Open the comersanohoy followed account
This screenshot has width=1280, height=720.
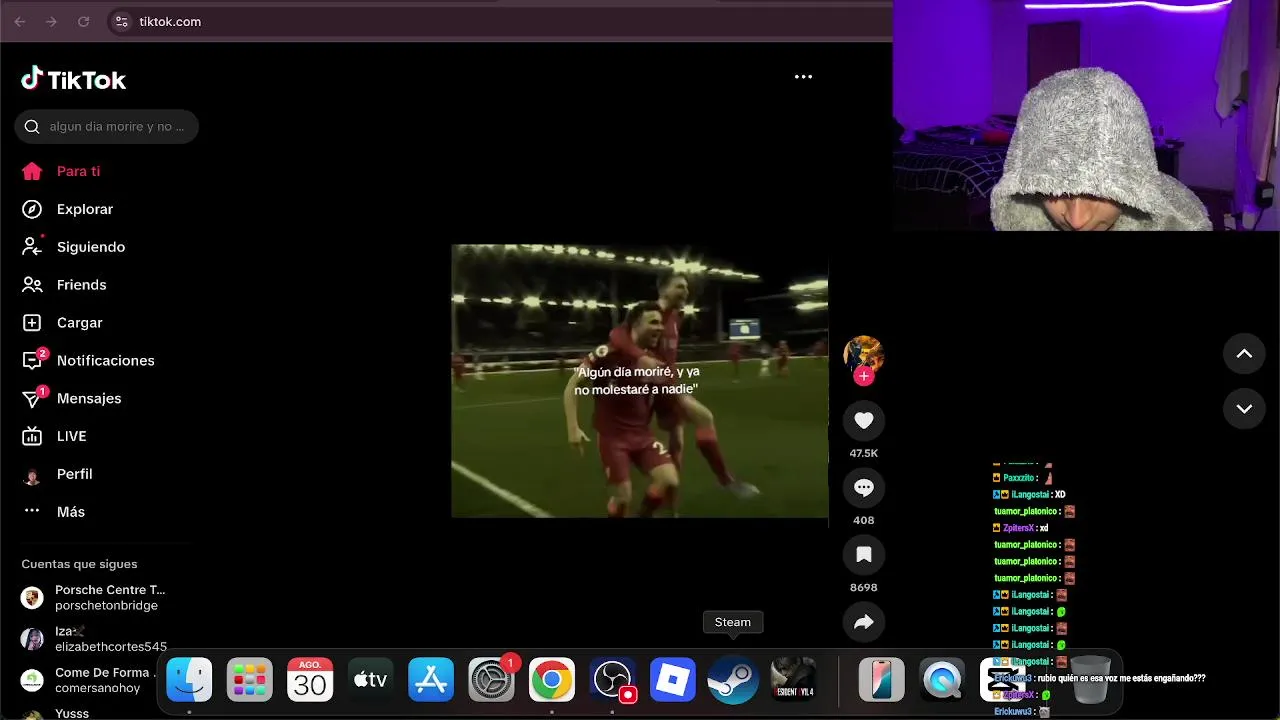coord(88,680)
